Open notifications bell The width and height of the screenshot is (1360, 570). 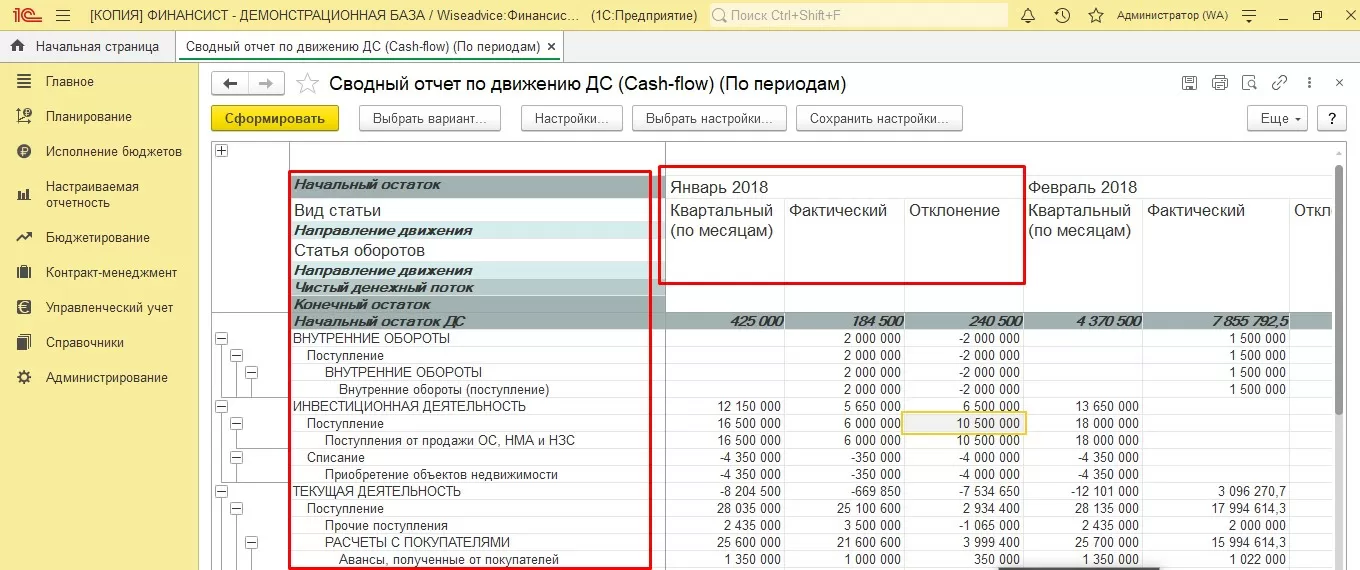1028,16
